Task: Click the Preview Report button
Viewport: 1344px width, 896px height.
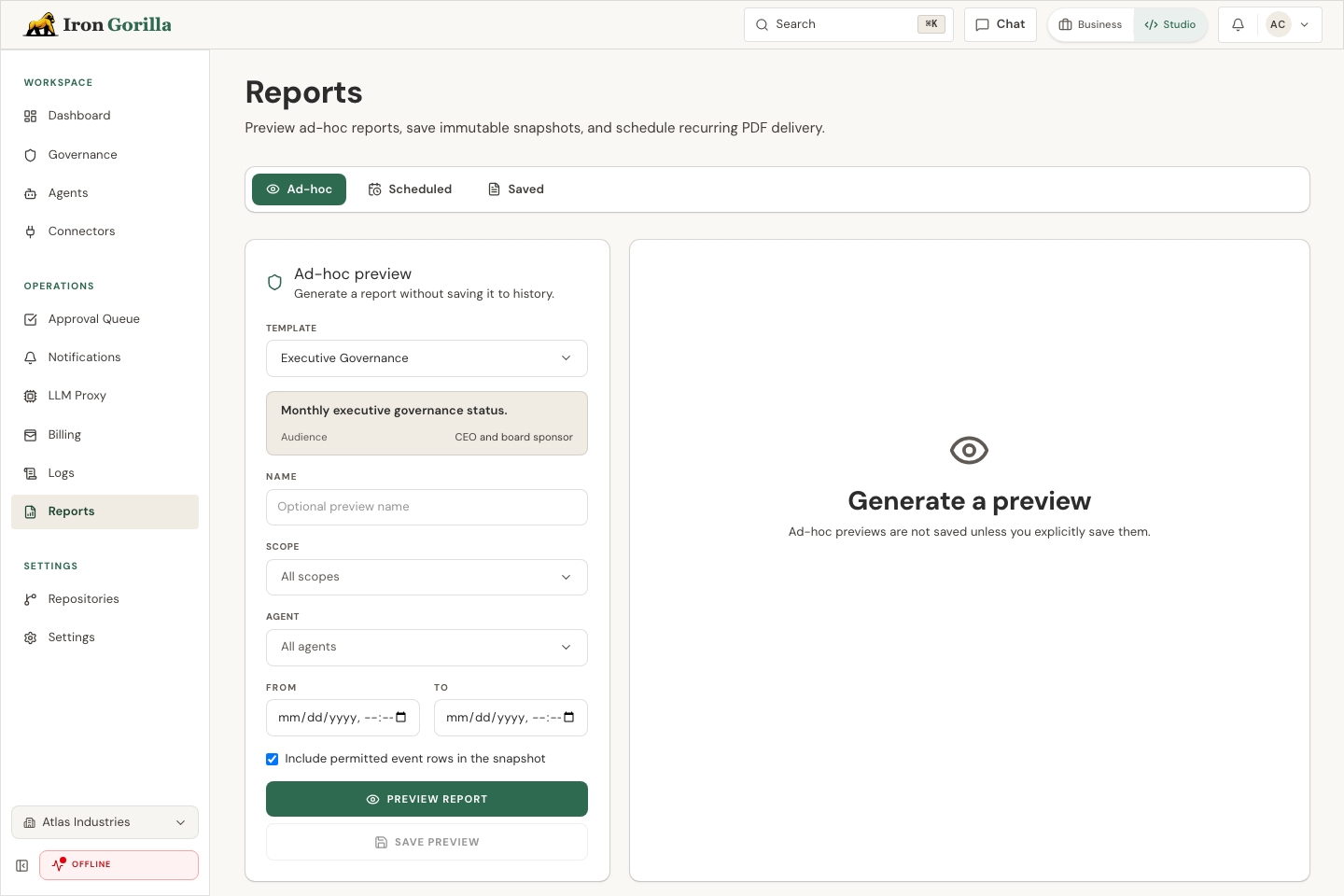Action: pyautogui.click(x=427, y=799)
